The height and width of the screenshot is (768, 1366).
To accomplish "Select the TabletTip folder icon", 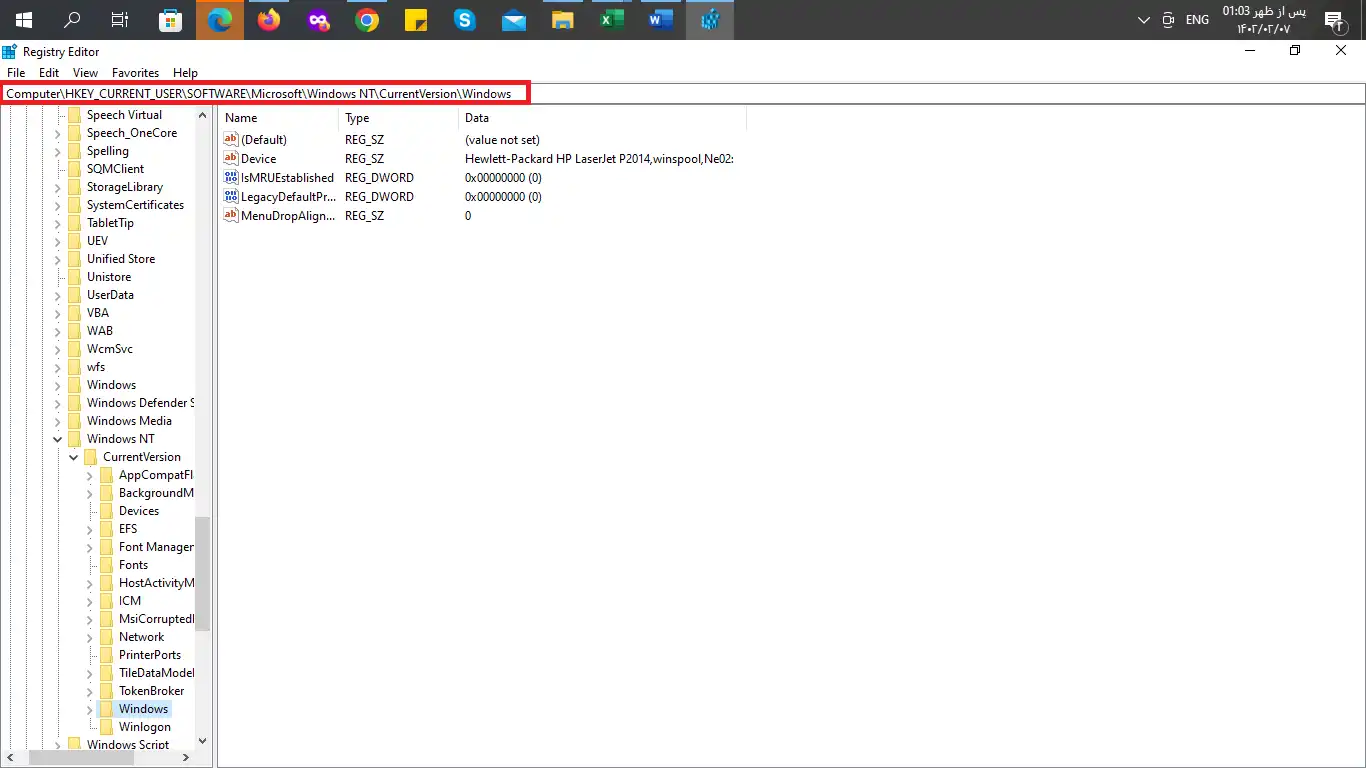I will click(74, 223).
